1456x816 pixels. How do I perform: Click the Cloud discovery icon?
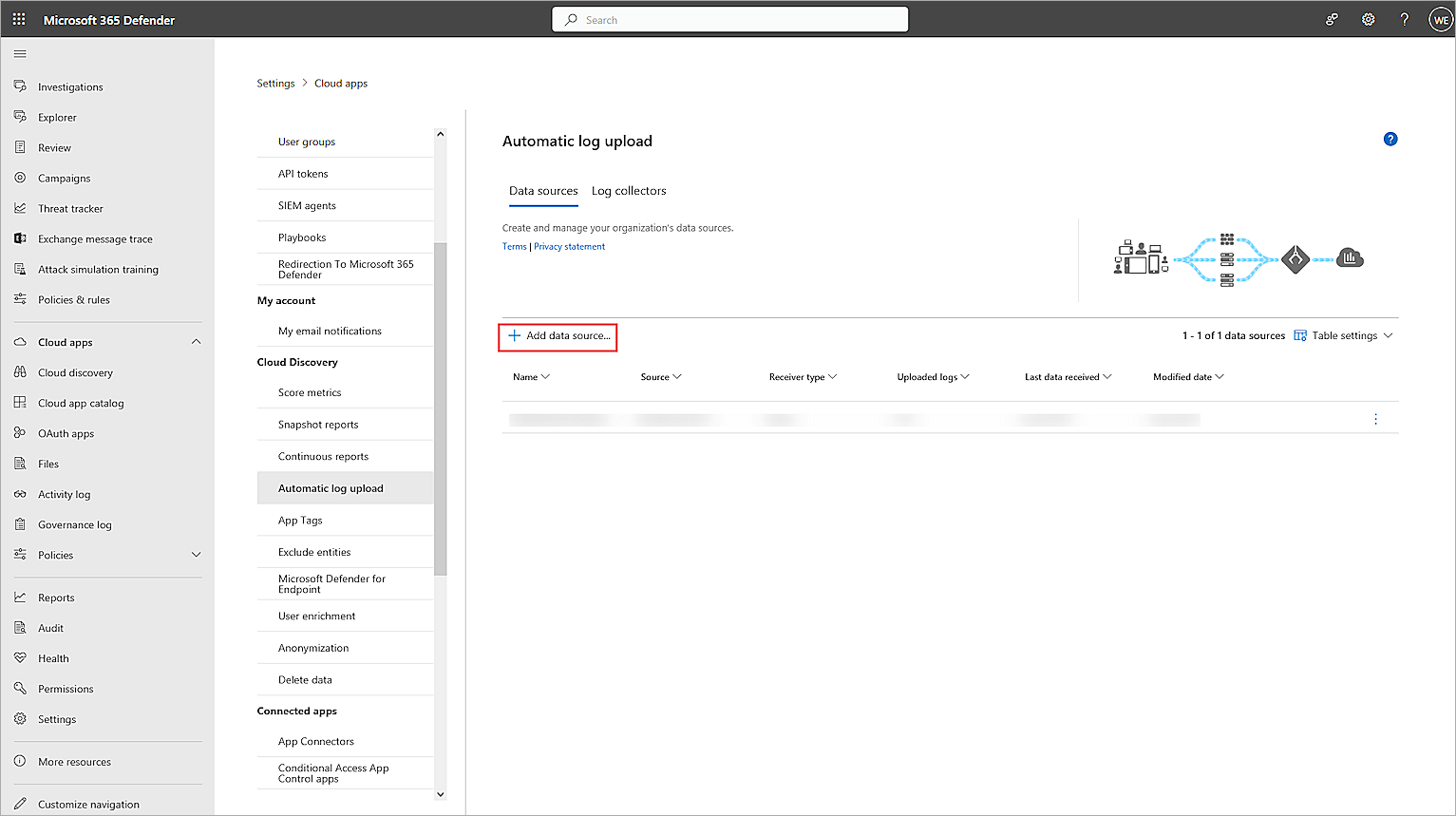19,372
